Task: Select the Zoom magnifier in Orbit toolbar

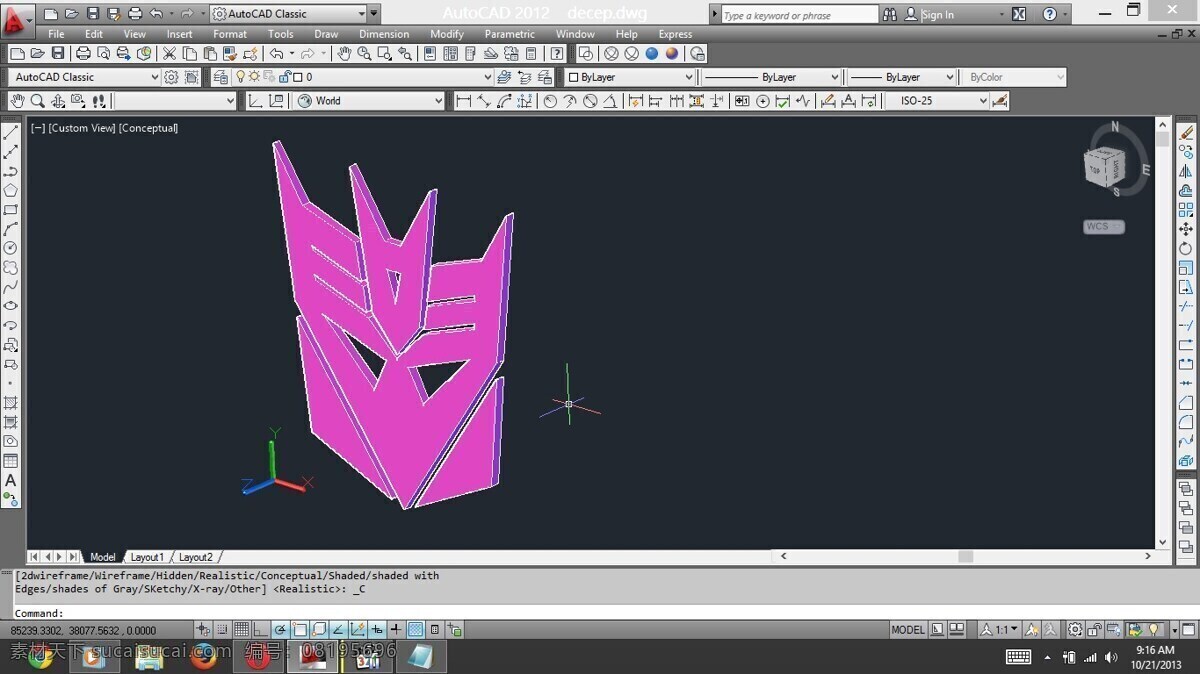Action: (37, 101)
